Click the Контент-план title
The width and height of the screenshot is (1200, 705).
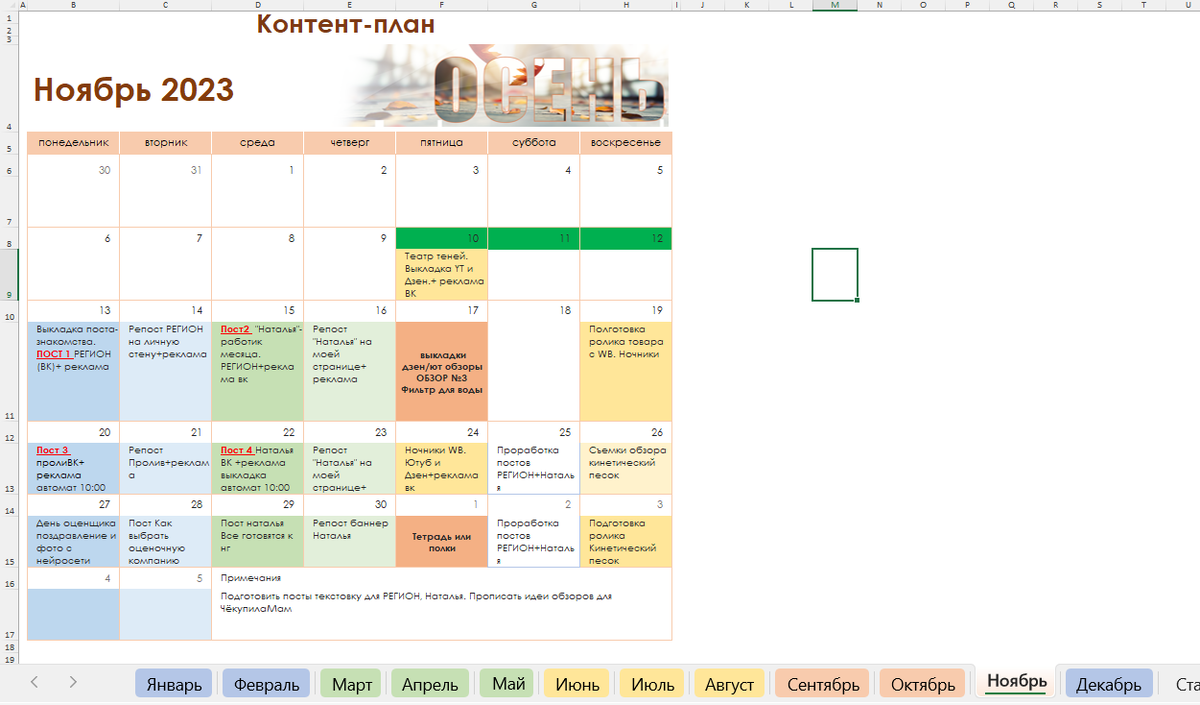345,24
